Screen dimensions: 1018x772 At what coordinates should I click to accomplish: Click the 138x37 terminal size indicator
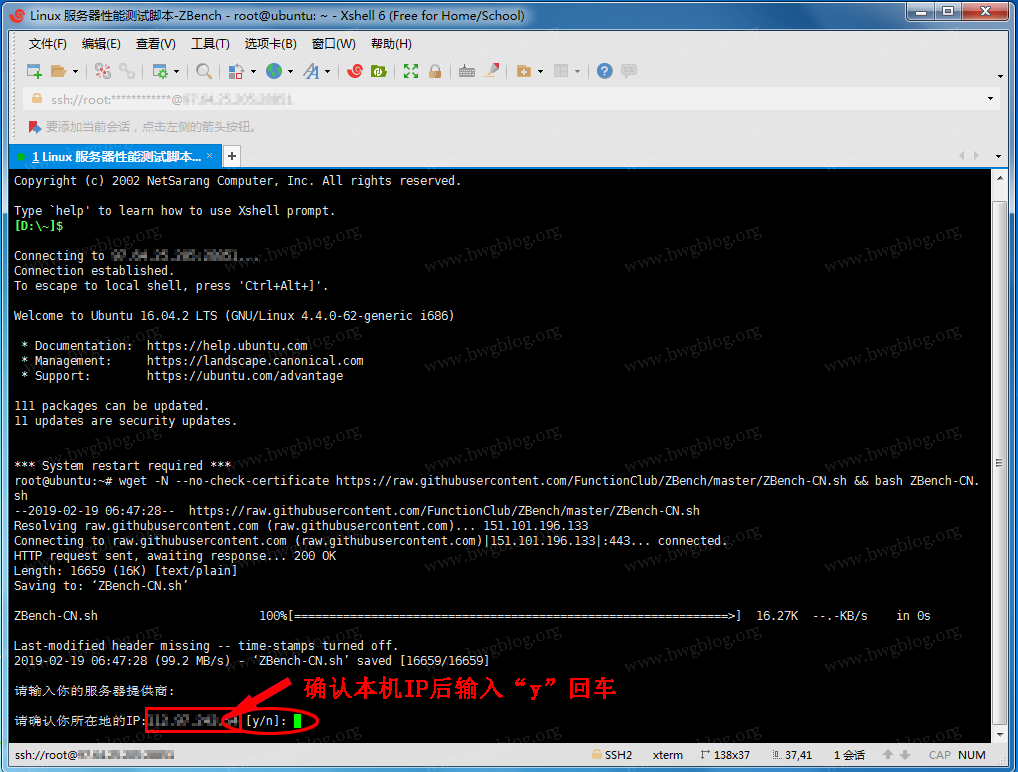[725, 755]
